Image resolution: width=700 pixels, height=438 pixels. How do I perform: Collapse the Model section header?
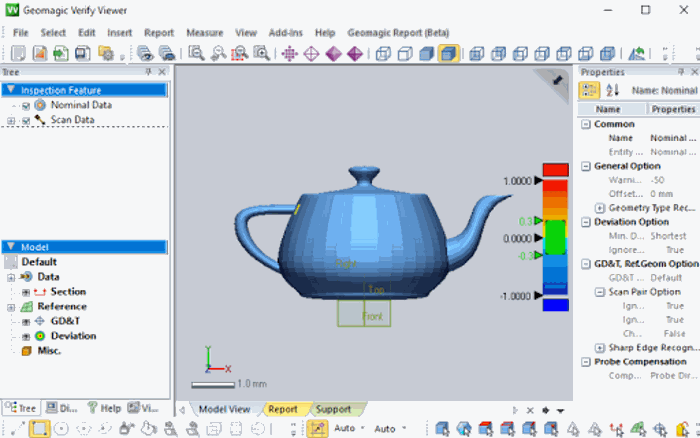pos(11,246)
